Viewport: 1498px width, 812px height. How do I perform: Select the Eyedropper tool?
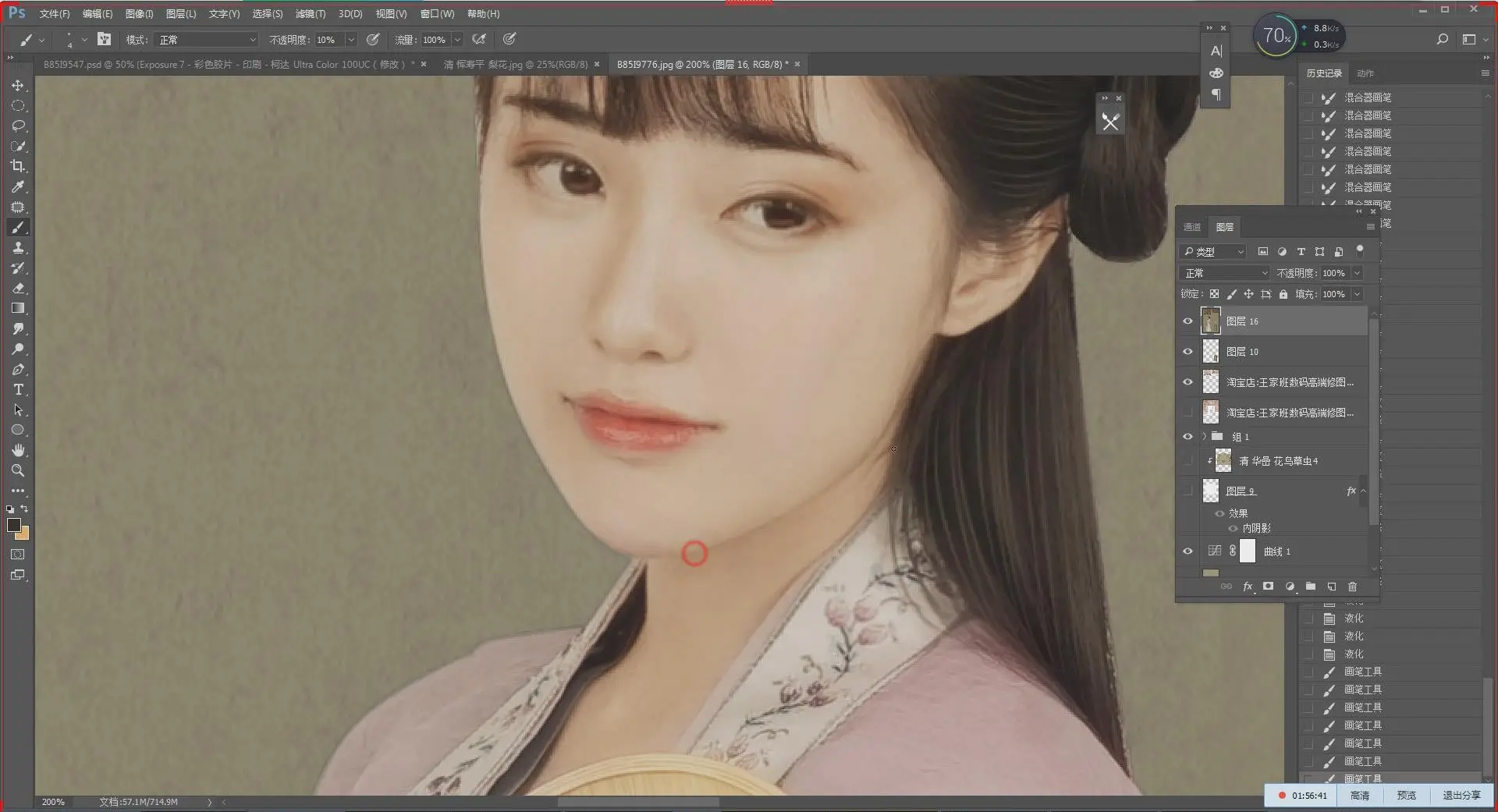pos(18,186)
